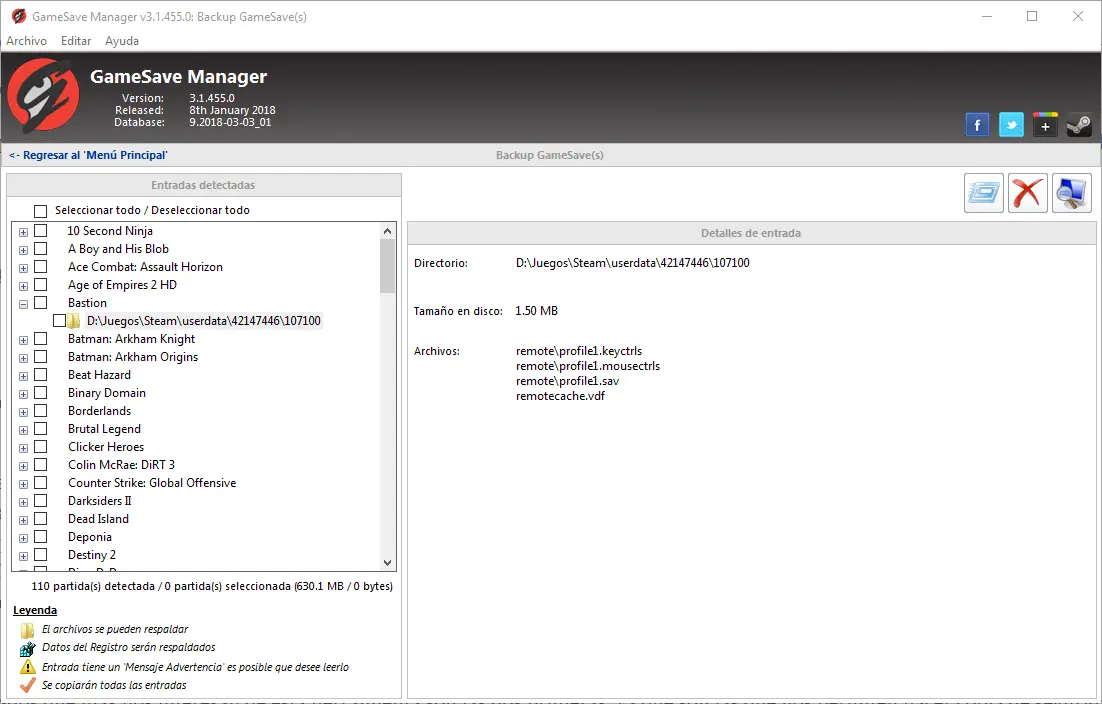This screenshot has height=704, width=1102.
Task: Expand the 10 Second Ninja node
Action: pyautogui.click(x=23, y=232)
